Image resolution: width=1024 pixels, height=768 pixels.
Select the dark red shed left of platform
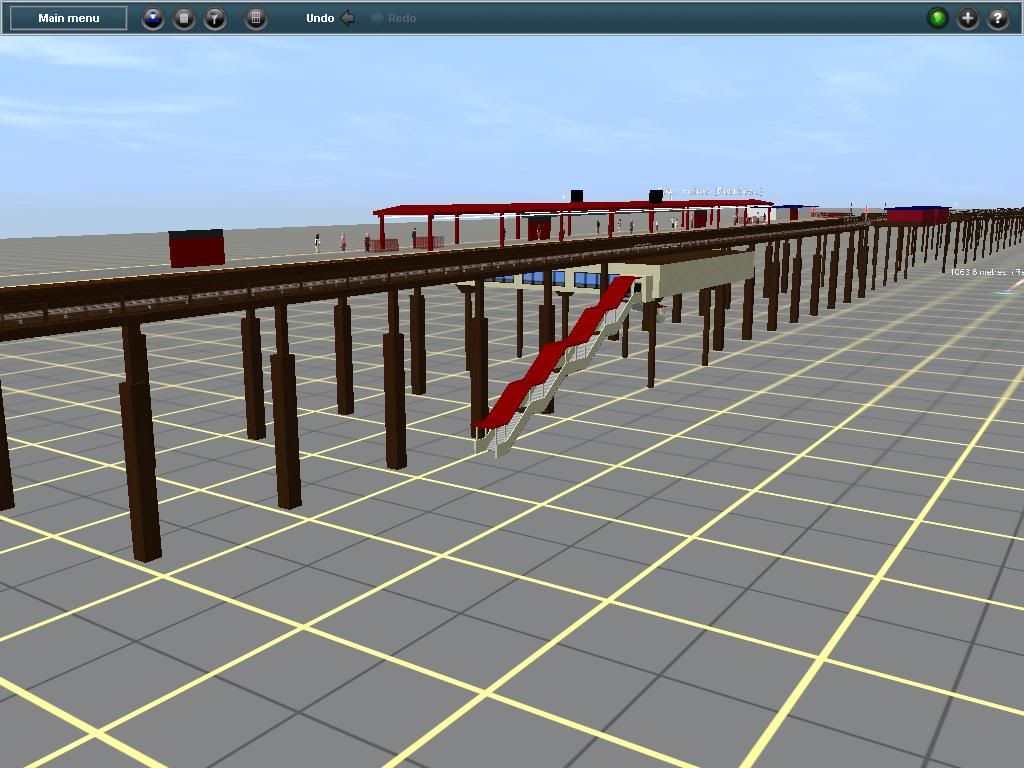point(197,248)
